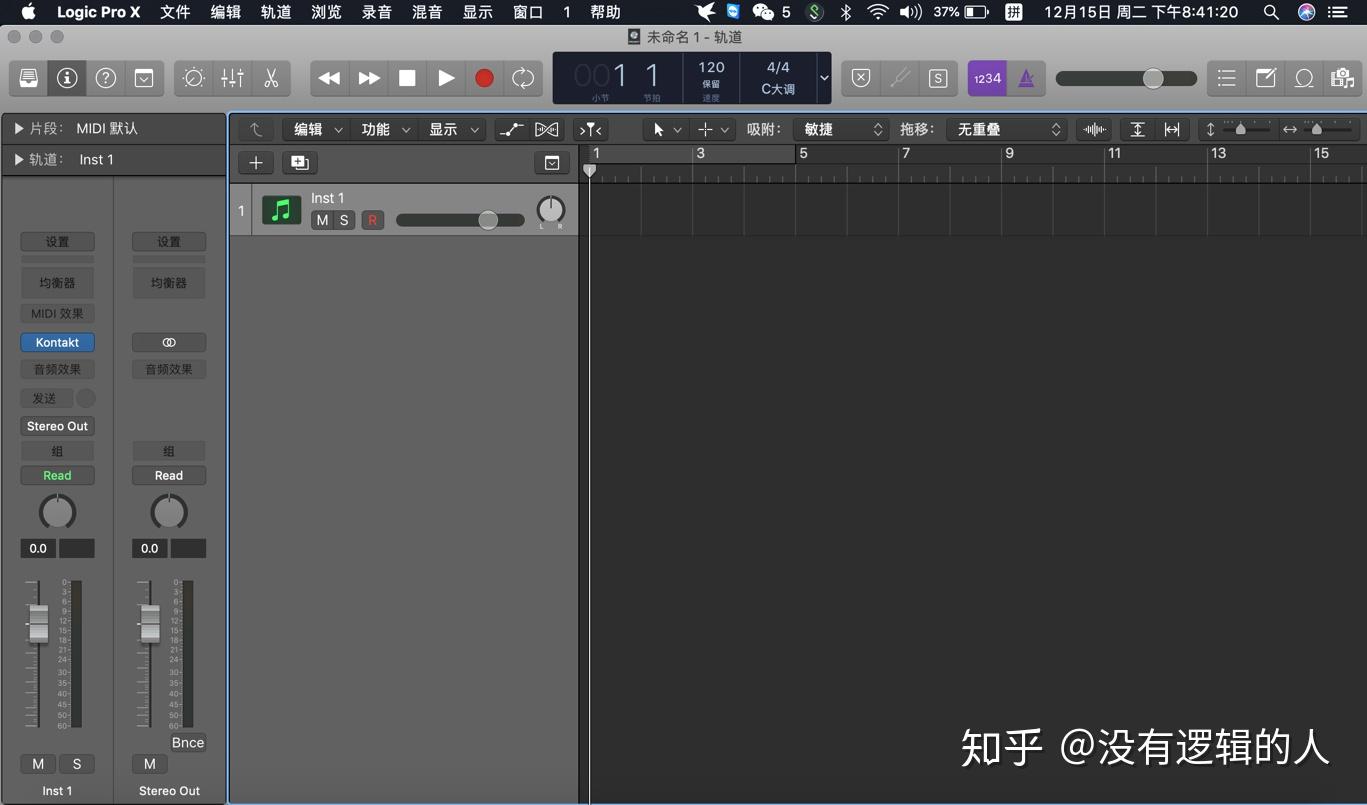Stop playback
Viewport: 1367px width, 805px height.
(x=407, y=78)
